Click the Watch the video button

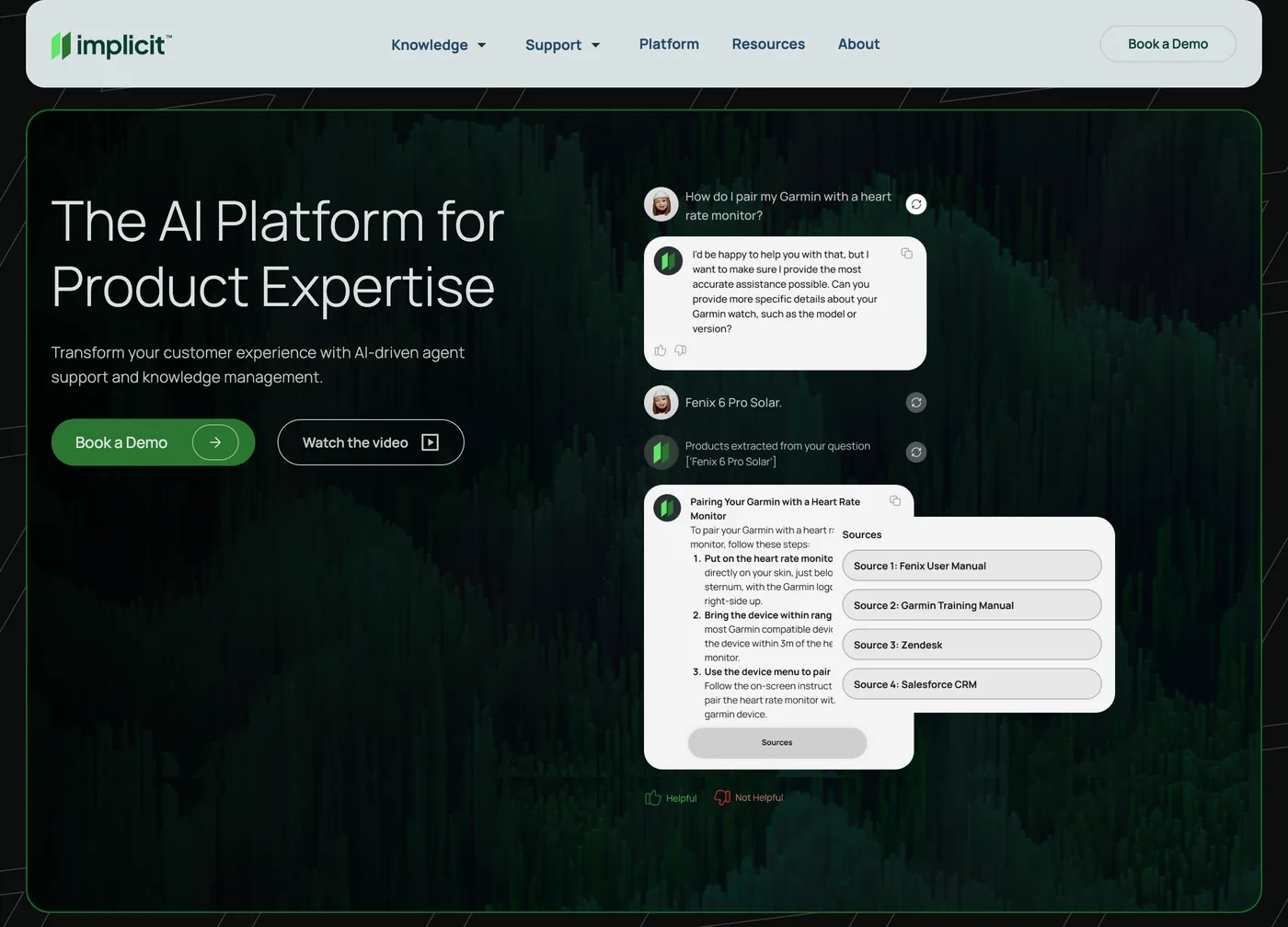(x=371, y=442)
